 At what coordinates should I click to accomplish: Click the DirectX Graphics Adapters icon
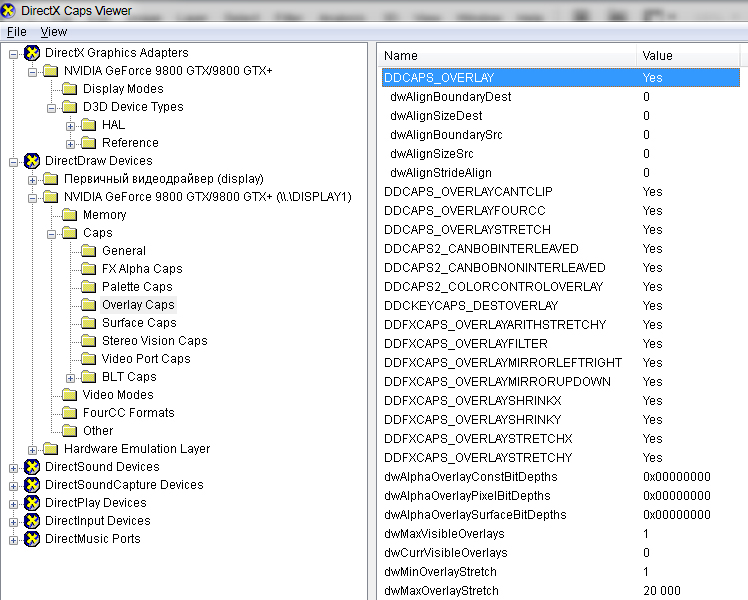tap(32, 53)
